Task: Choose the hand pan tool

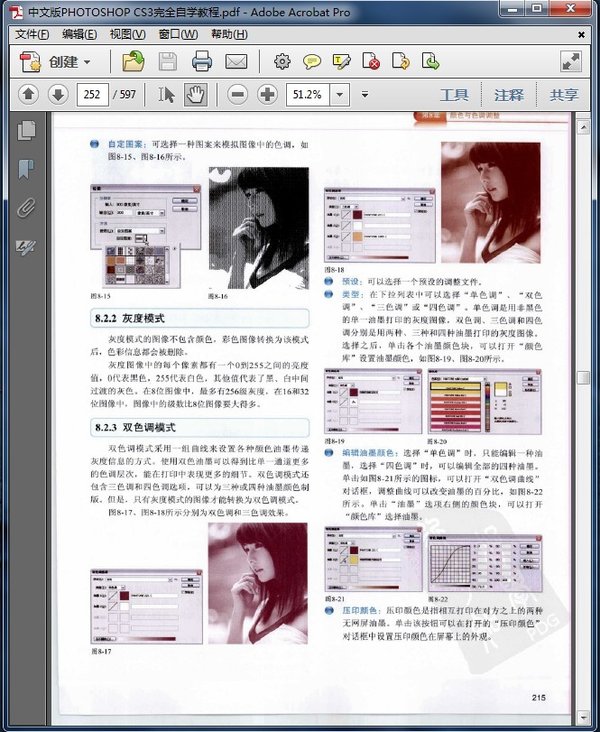Action: 195,95
